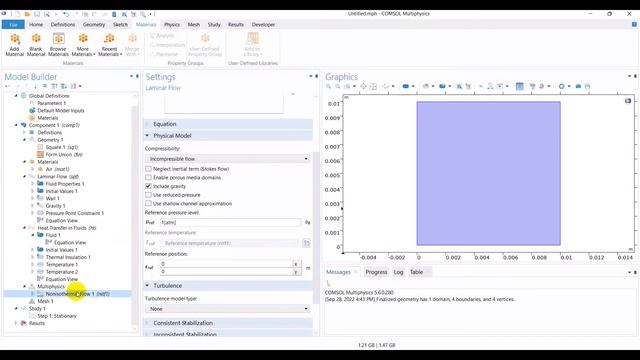Click the open folder icon in quick access toolbar
Image resolution: width=640 pixels, height=360 pixels.
(27, 14)
